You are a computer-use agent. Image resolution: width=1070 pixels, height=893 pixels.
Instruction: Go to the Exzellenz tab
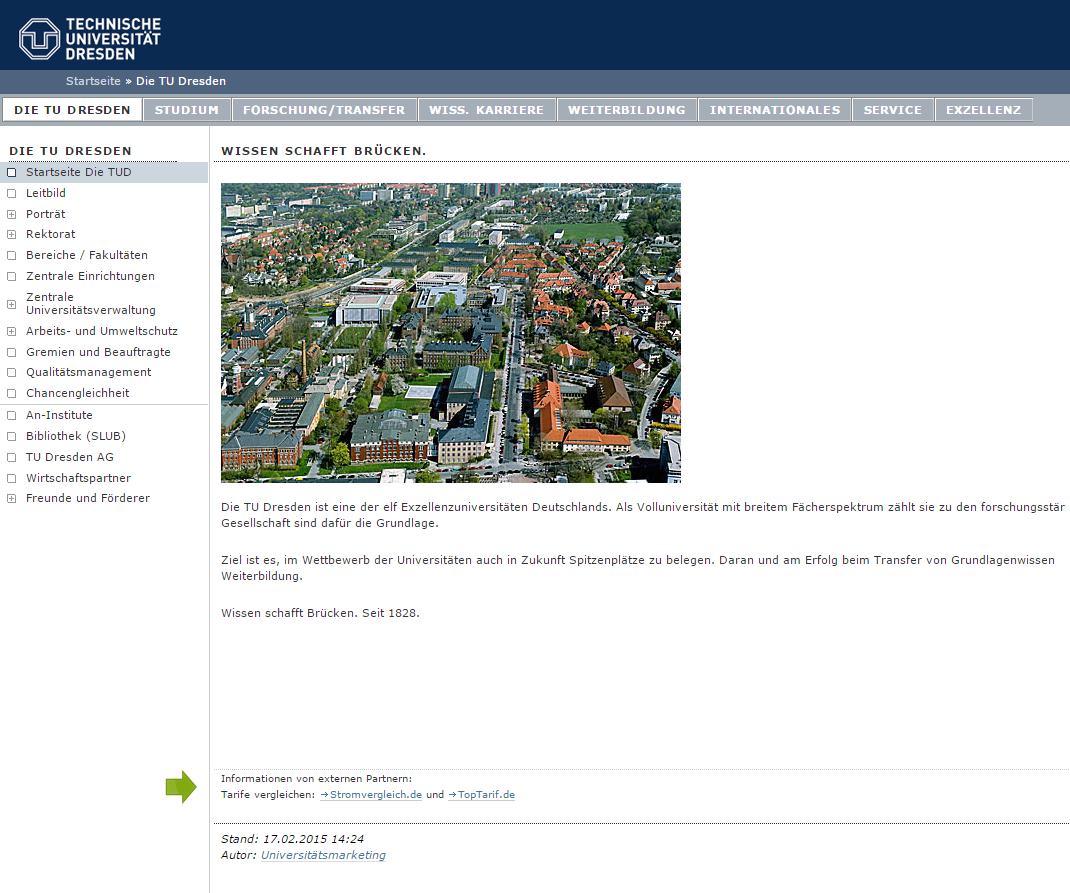(983, 110)
